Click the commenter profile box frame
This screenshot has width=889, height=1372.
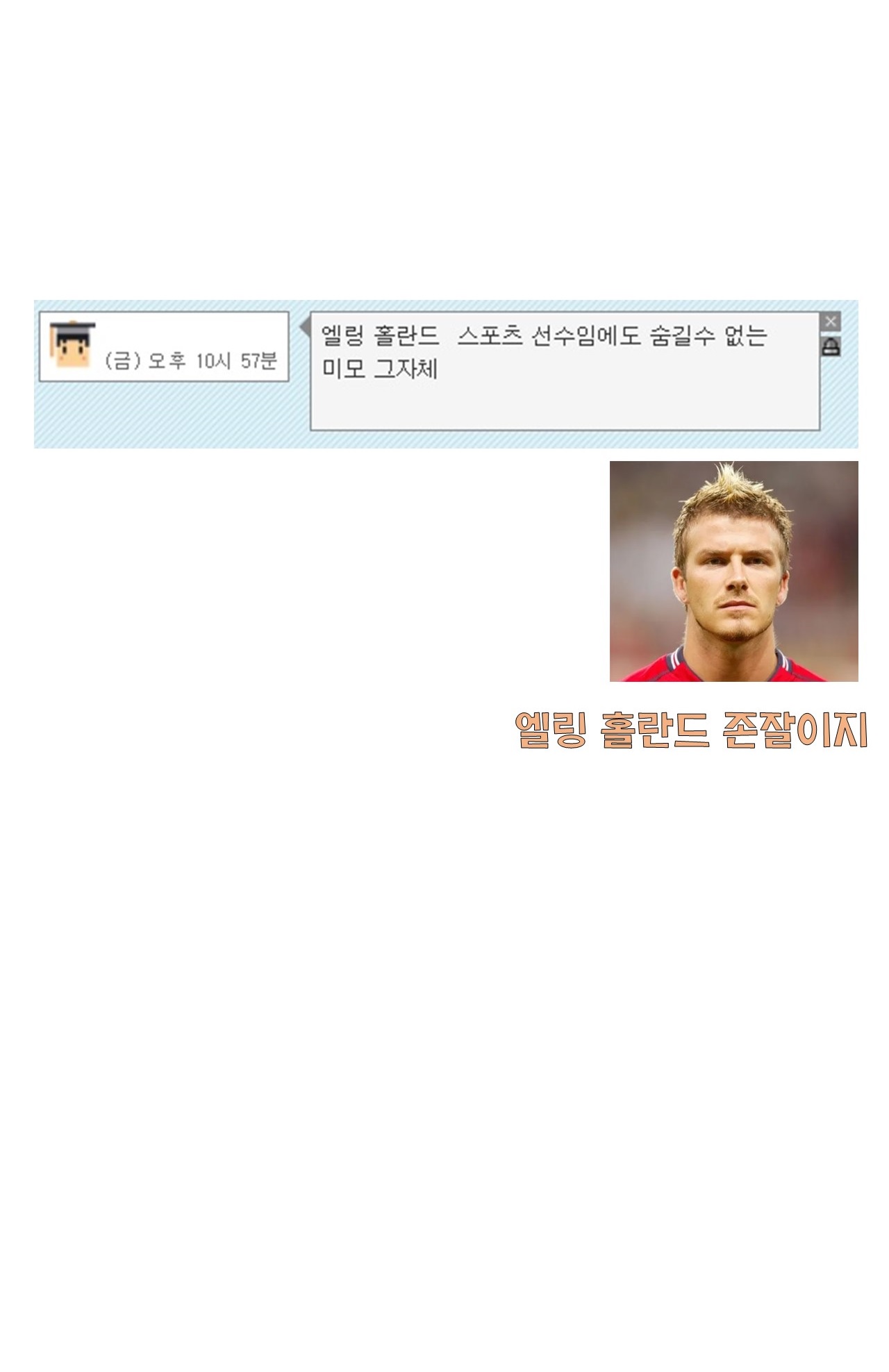[164, 346]
